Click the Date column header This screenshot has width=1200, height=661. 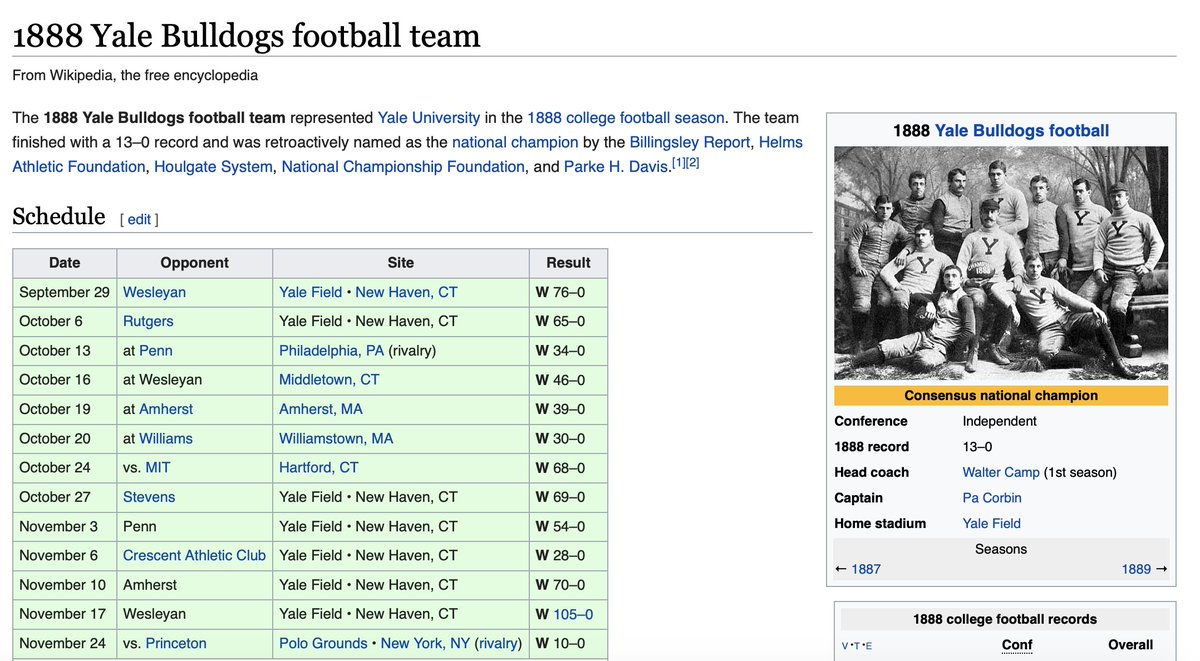coord(65,263)
